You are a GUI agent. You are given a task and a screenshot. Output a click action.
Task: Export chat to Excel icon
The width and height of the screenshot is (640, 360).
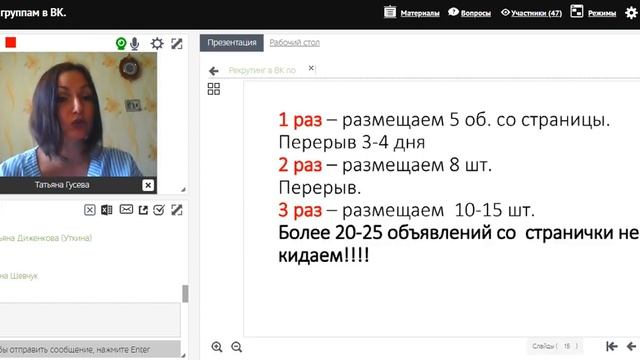click(x=107, y=210)
